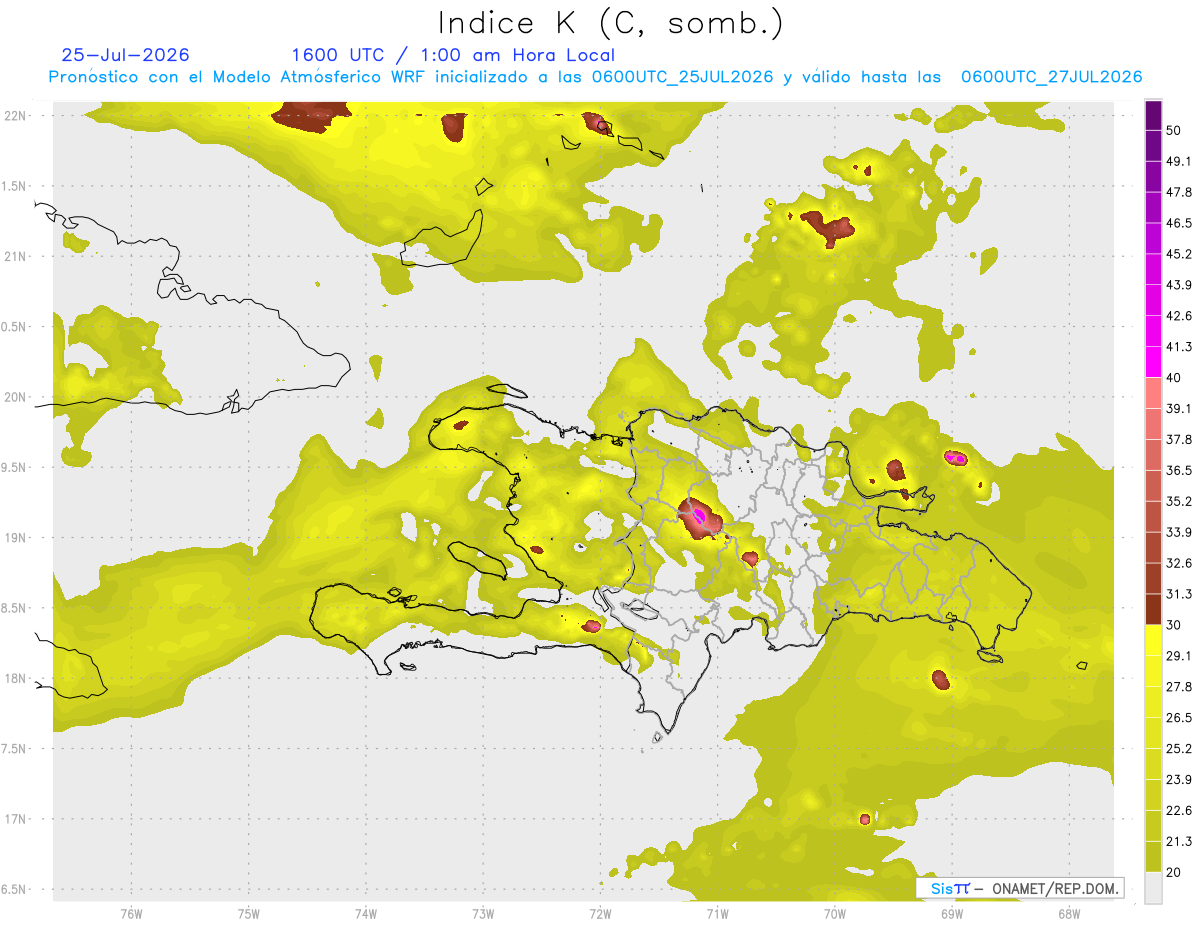Image resolution: width=1200 pixels, height=927 pixels.
Task: Click the '41.3' value on the color scale
Action: [x=1179, y=347]
